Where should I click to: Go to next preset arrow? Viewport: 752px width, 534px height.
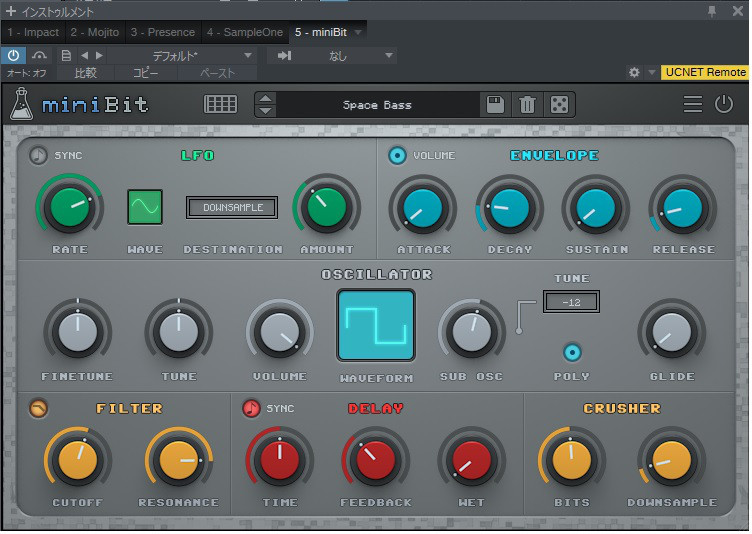[x=99, y=56]
